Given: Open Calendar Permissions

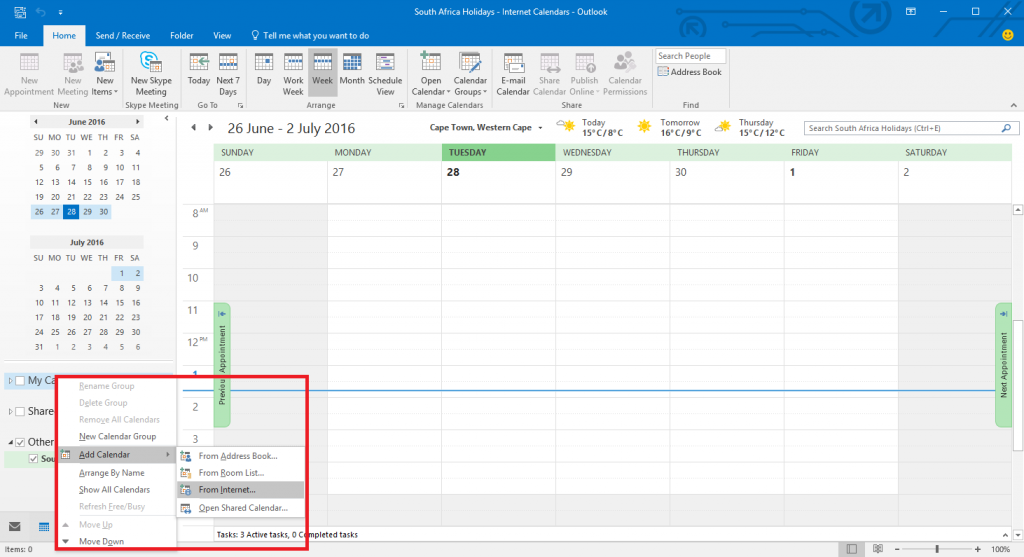Looking at the screenshot, I should tap(624, 74).
